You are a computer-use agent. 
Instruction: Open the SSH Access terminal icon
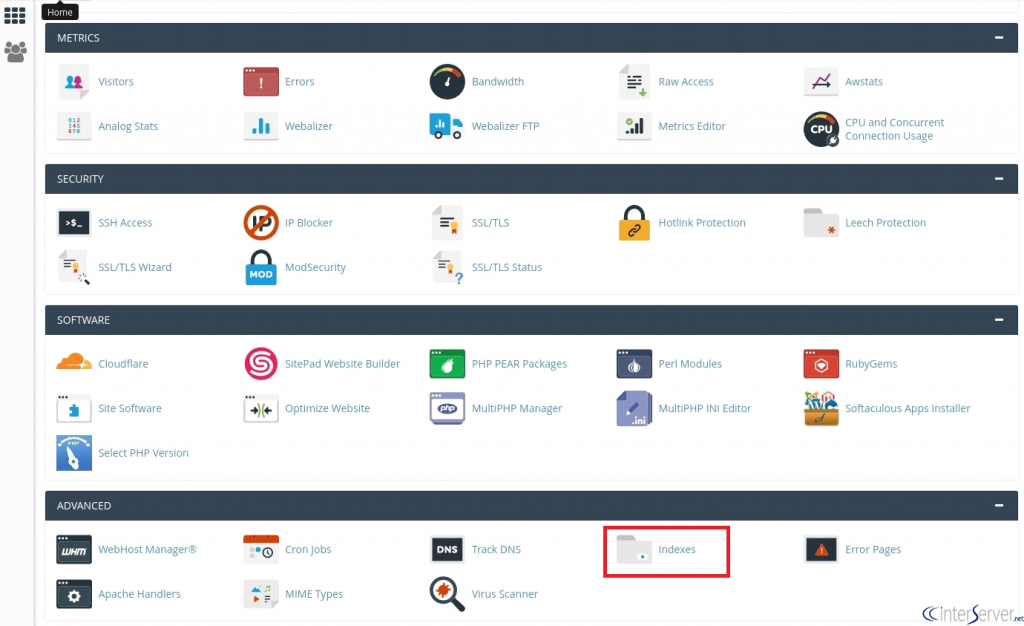click(74, 223)
